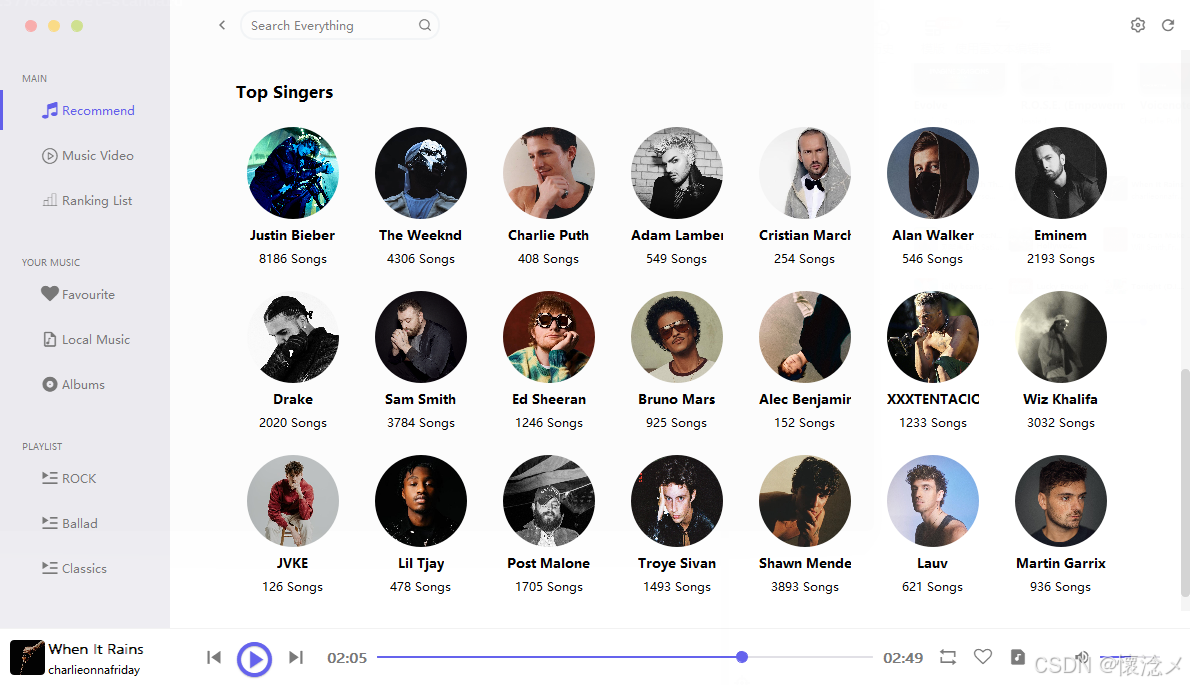The image size is (1190, 685).
Task: Open settings via the gear icon
Action: [1137, 25]
